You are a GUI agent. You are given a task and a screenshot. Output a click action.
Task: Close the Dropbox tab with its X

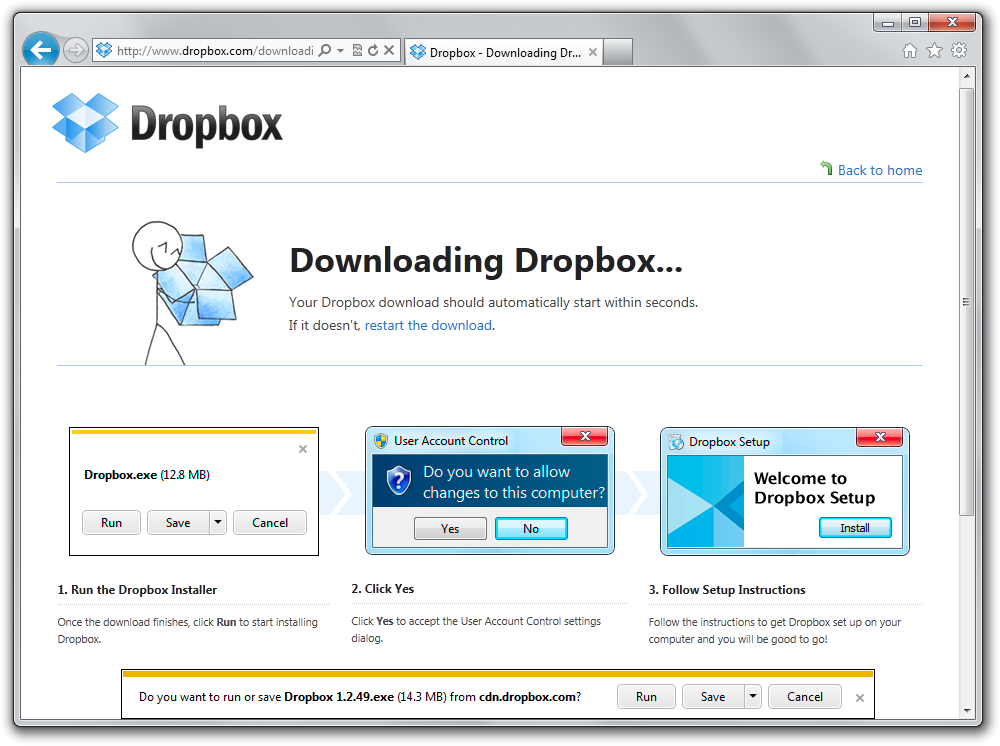(592, 52)
